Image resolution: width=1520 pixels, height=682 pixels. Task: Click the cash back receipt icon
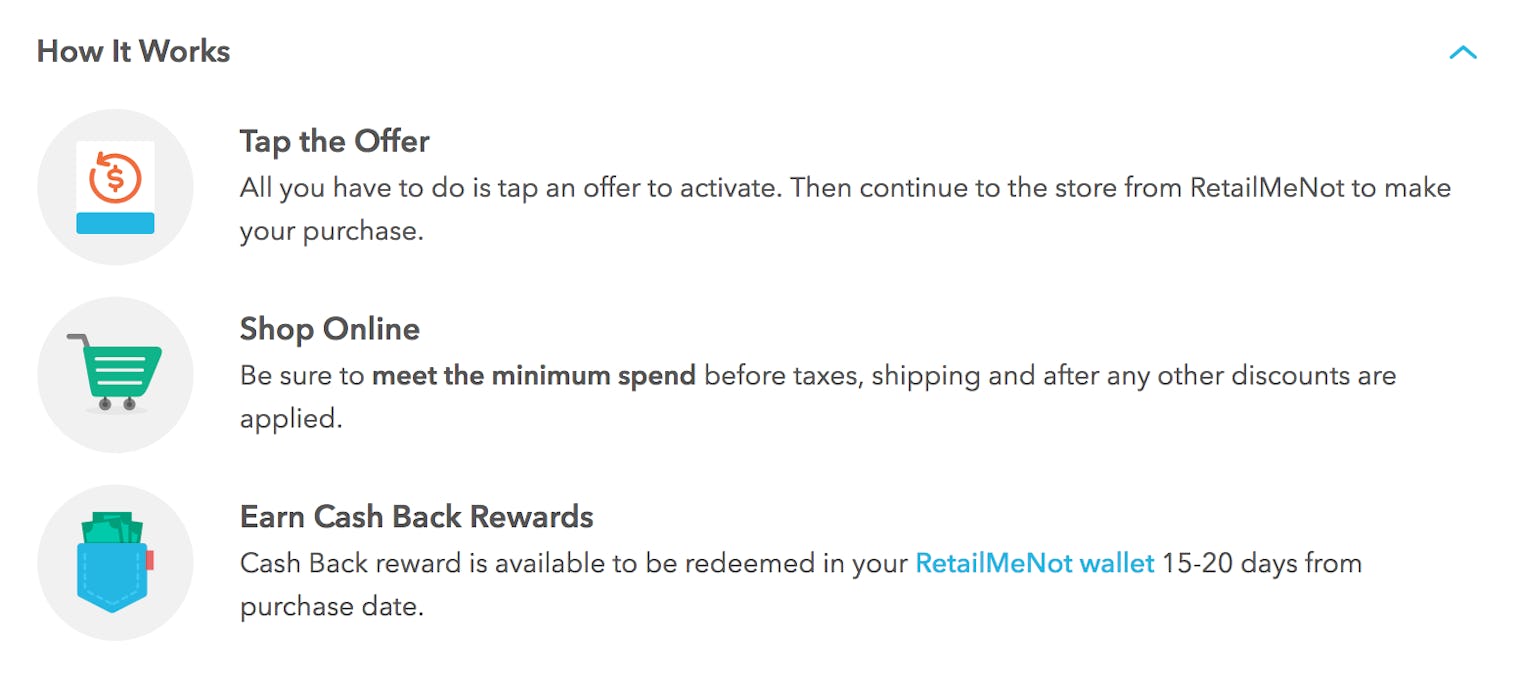tap(115, 187)
